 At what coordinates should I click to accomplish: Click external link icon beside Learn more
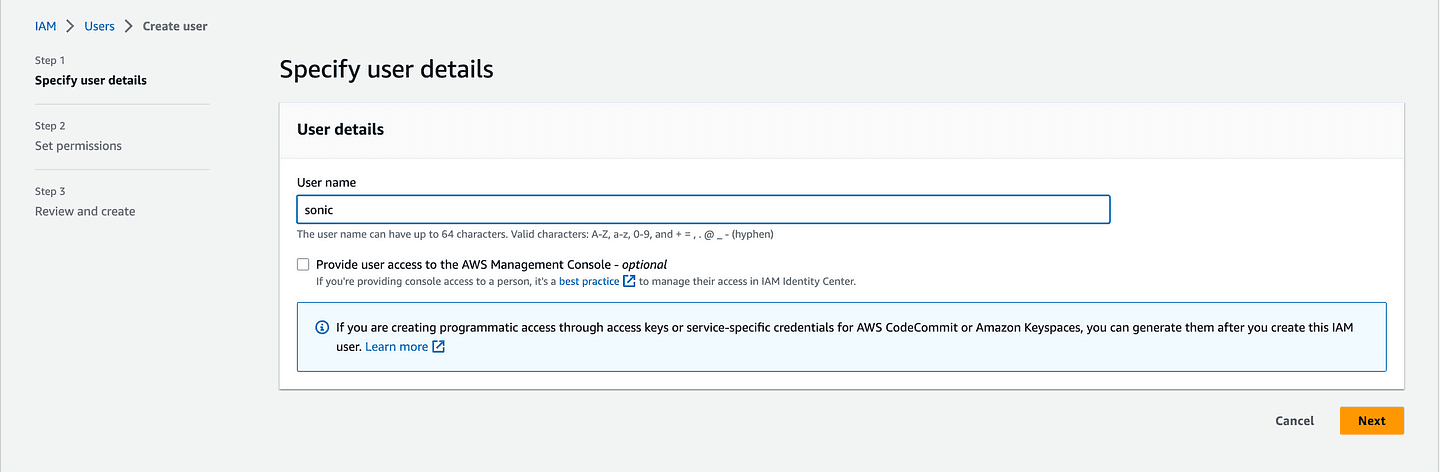[x=438, y=347]
